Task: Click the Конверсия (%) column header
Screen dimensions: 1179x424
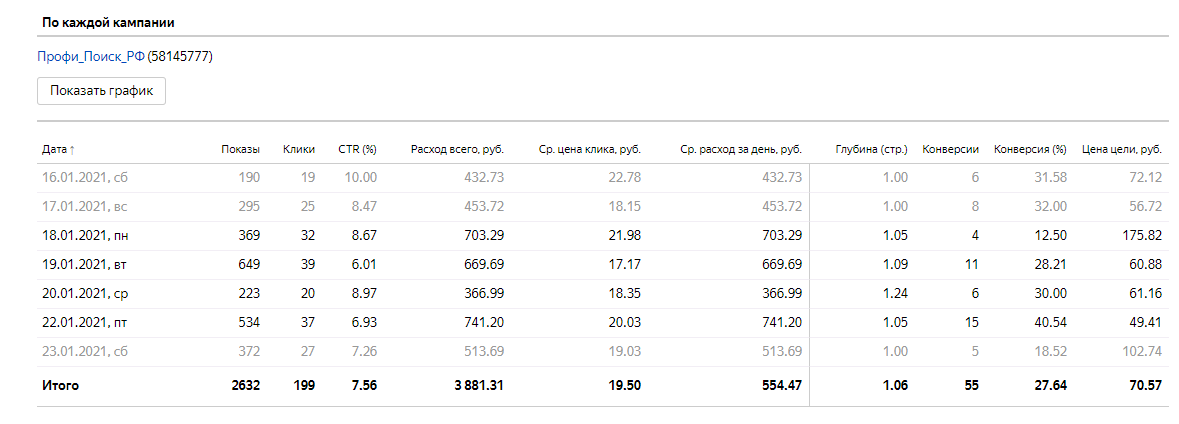Action: (1030, 150)
